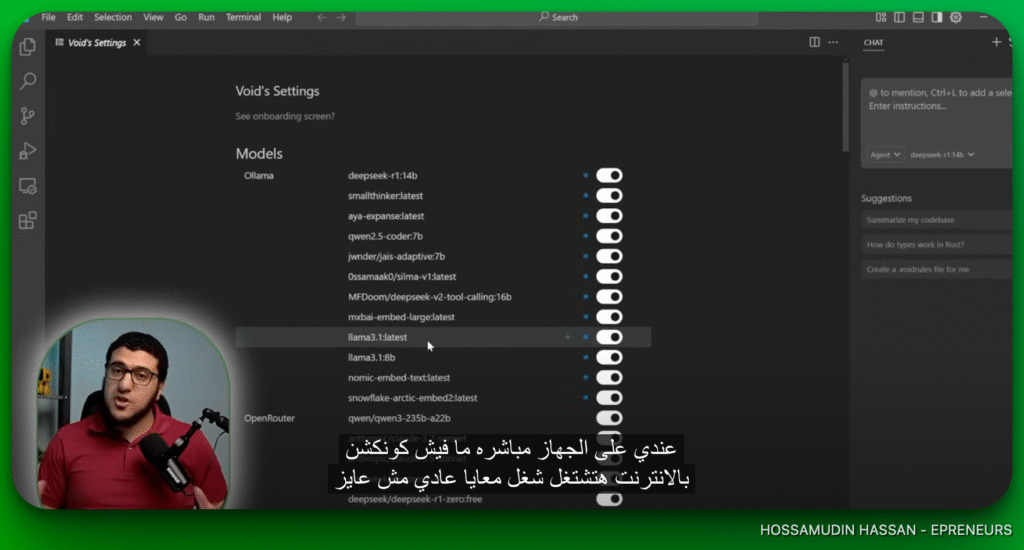This screenshot has height=550, width=1024.
Task: Open the deepseek-r1:14b model dropdown in chat
Action: [942, 155]
